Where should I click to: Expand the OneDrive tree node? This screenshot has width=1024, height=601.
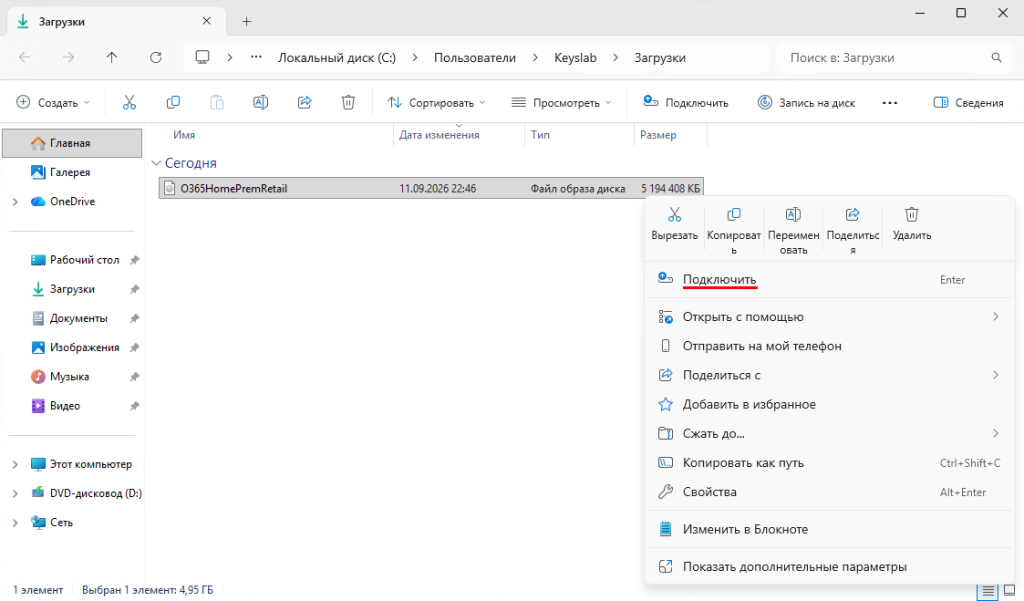[14, 202]
